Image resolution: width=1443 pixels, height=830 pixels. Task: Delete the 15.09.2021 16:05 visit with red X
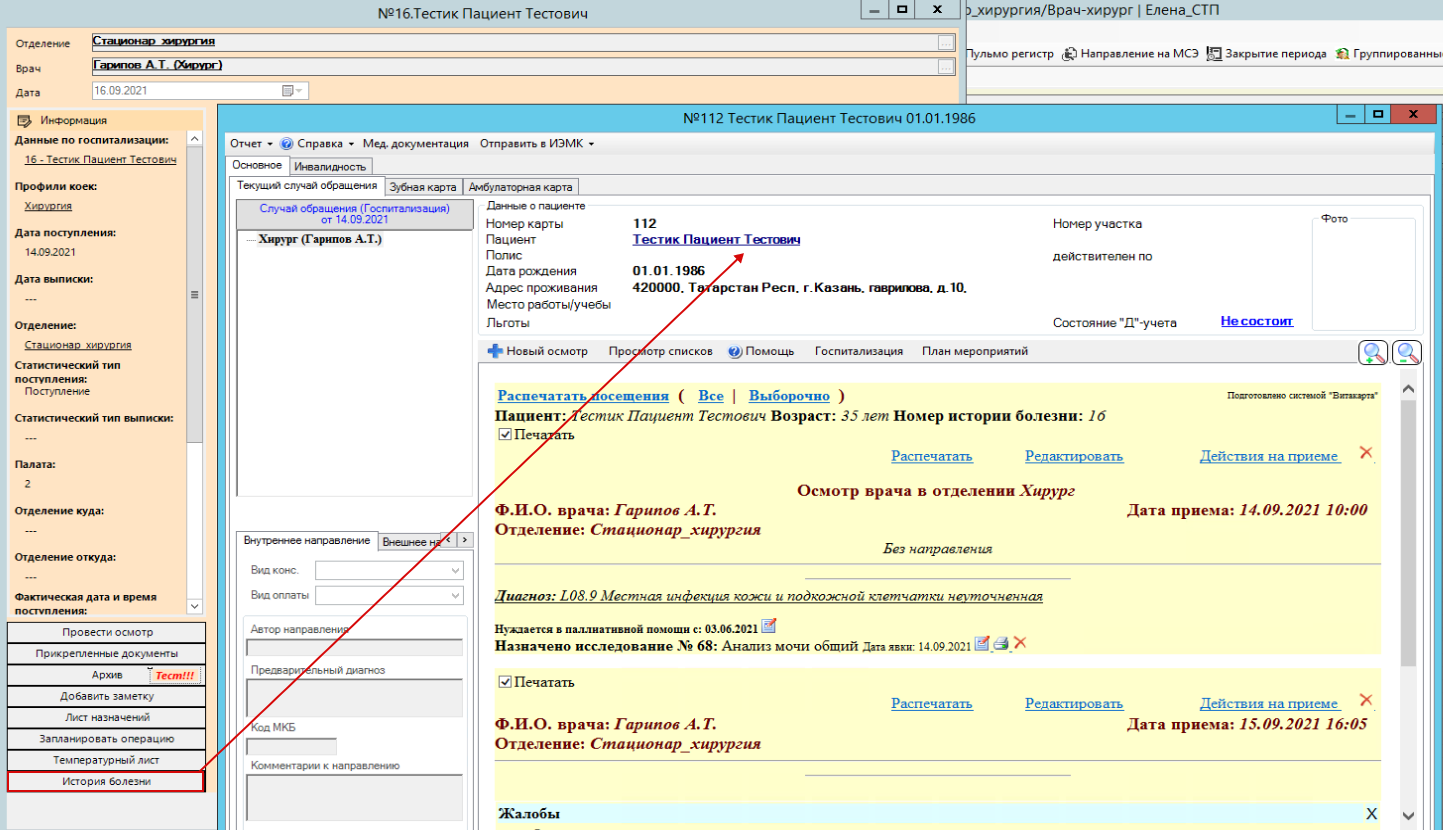(1366, 701)
